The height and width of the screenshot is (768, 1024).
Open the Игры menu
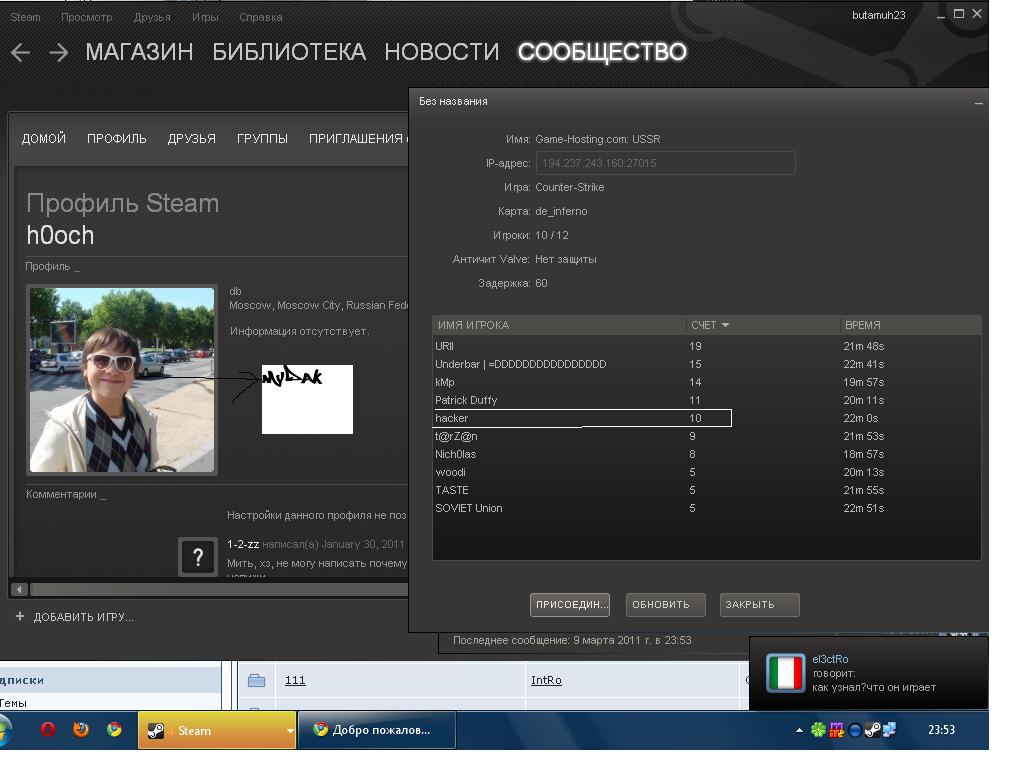205,17
